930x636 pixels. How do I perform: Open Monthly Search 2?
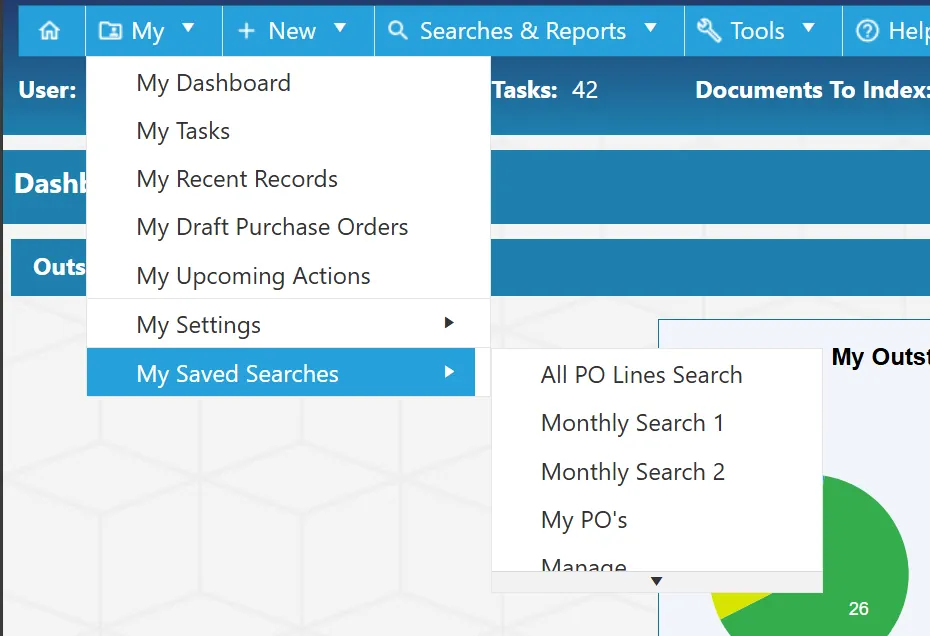click(x=657, y=472)
